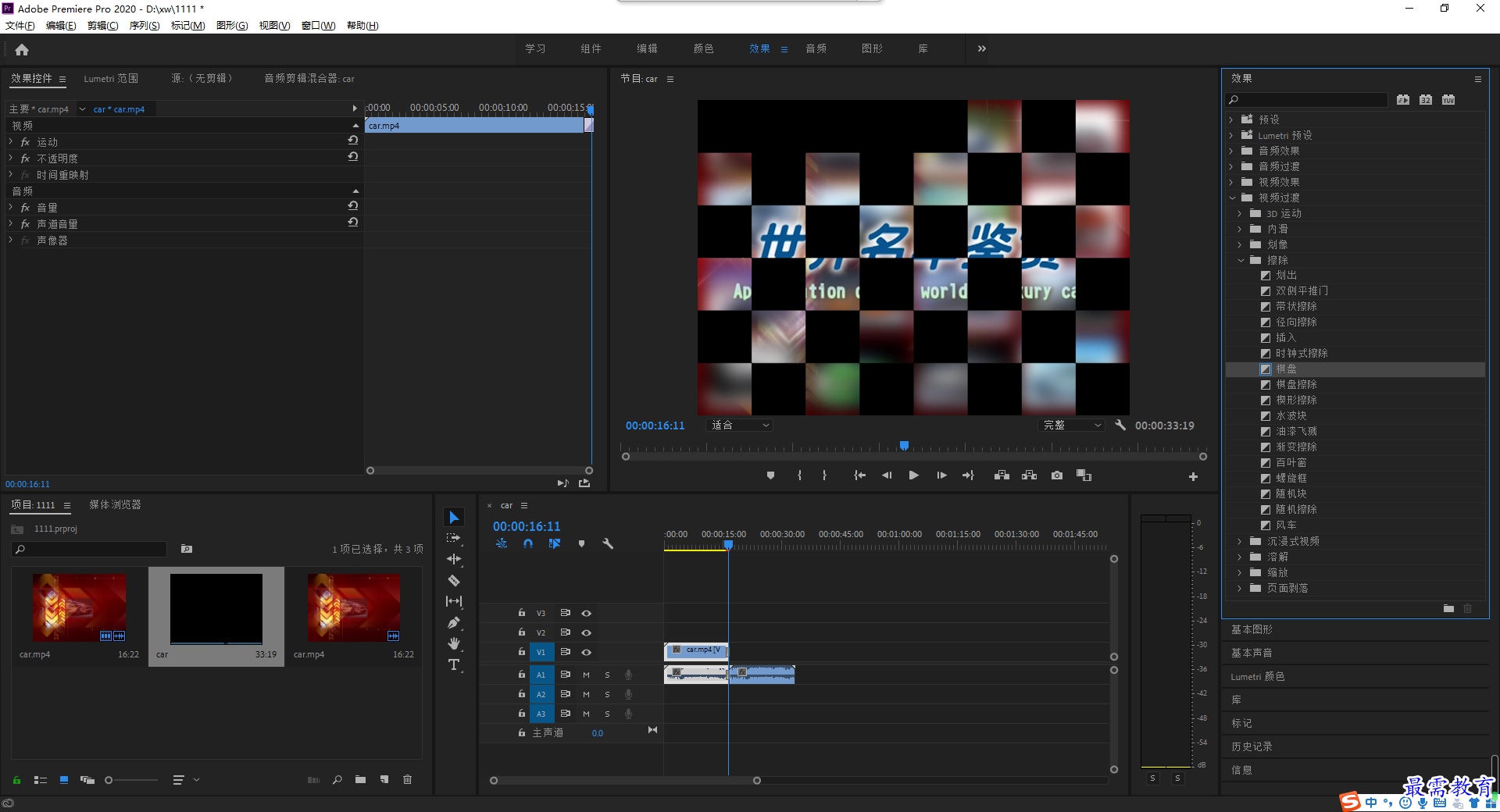Viewport: 1500px width, 812px height.
Task: Collapse the 视频过渡 folder
Action: click(1232, 198)
